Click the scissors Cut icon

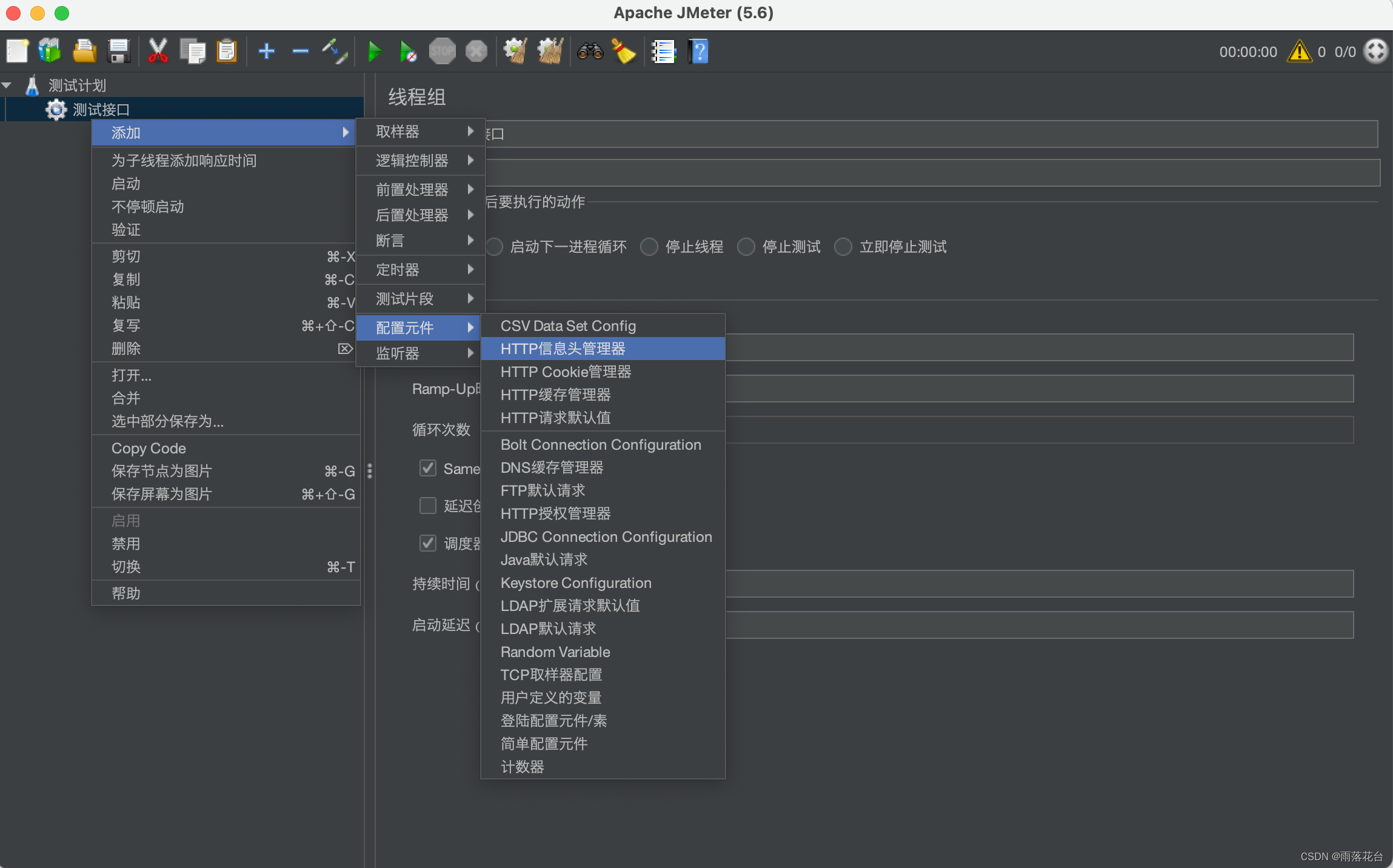click(x=158, y=52)
